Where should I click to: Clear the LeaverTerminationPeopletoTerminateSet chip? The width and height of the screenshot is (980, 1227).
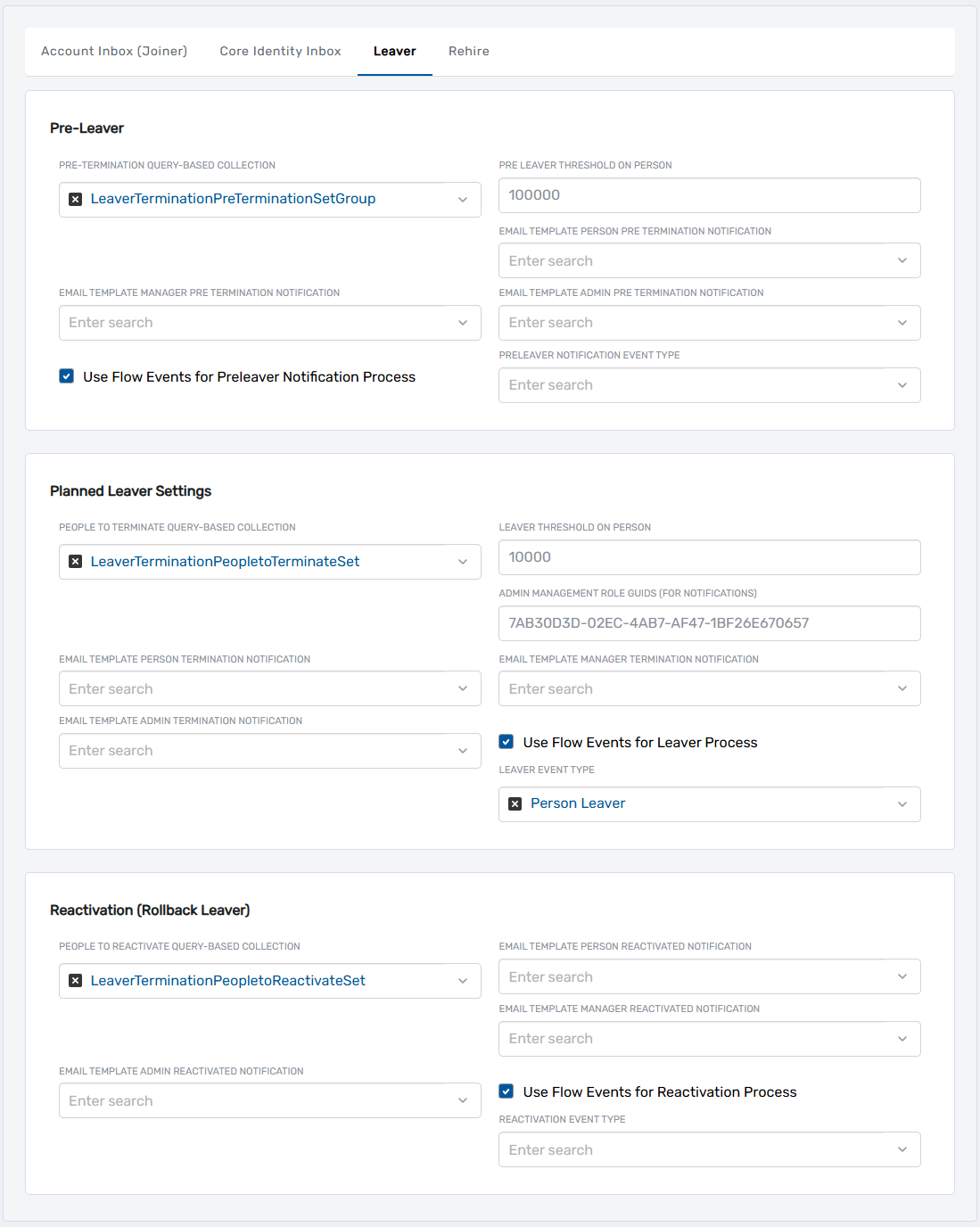(x=76, y=562)
